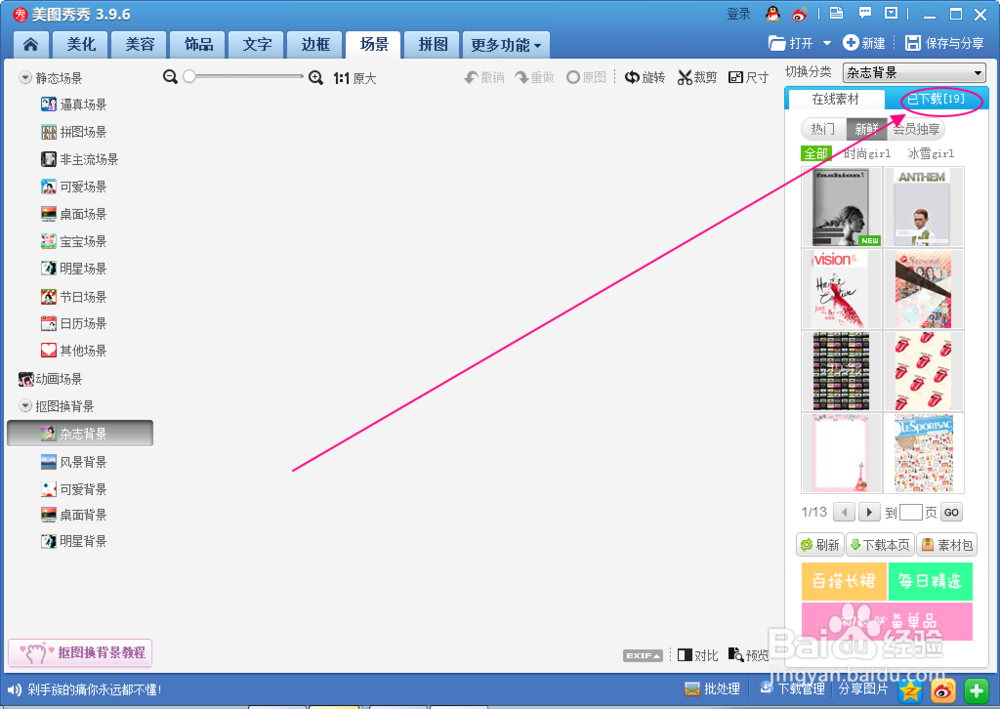Filter by 时尚girl category
The width and height of the screenshot is (1000, 709).
click(867, 154)
